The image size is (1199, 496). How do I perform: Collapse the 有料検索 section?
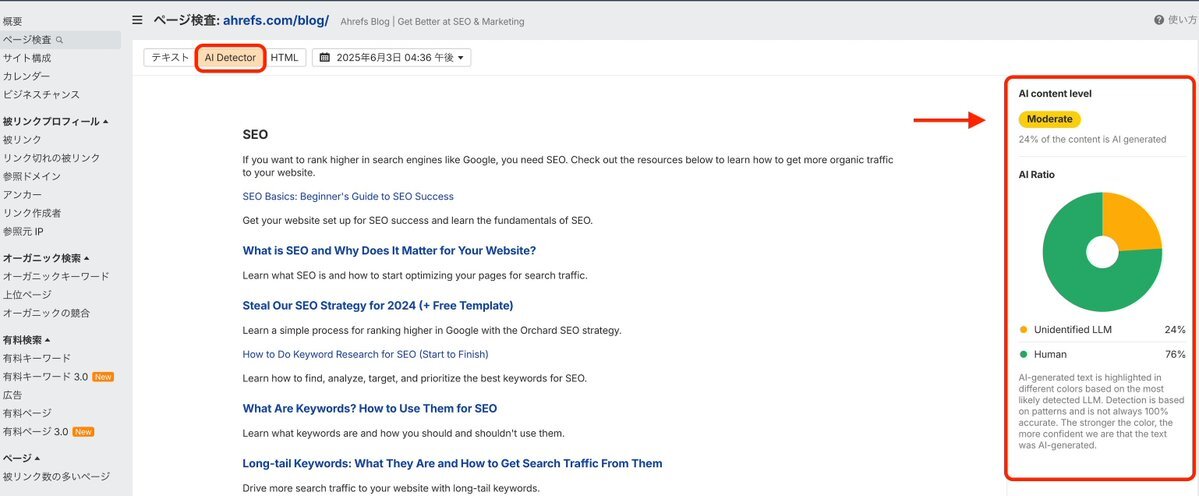(x=27, y=340)
